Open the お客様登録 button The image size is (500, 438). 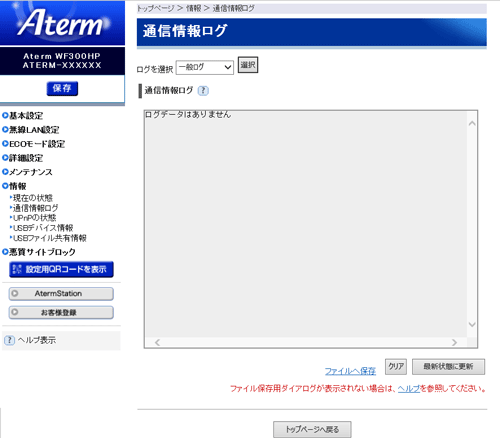(x=61, y=313)
